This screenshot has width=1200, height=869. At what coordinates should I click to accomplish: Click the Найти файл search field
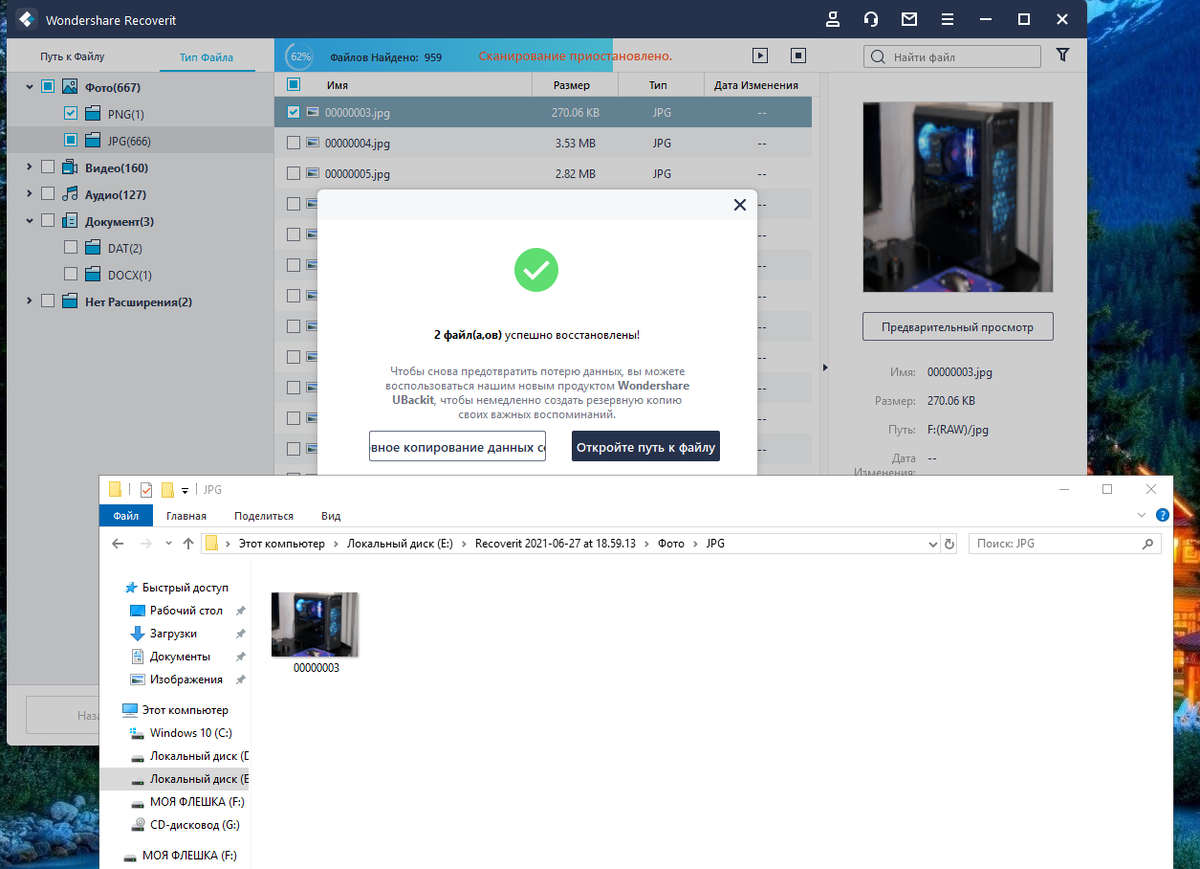pos(953,57)
